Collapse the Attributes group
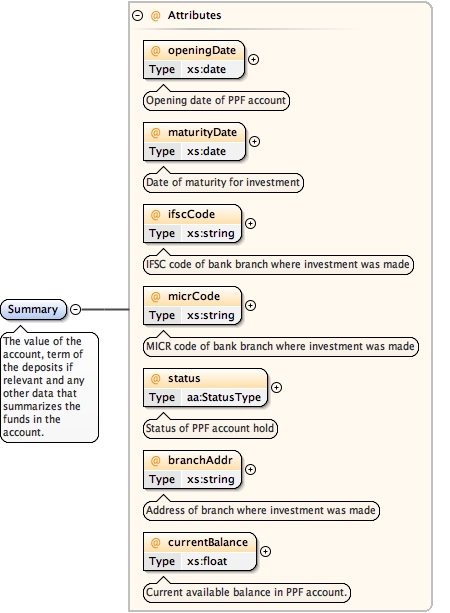The height and width of the screenshot is (613, 450). tap(137, 16)
